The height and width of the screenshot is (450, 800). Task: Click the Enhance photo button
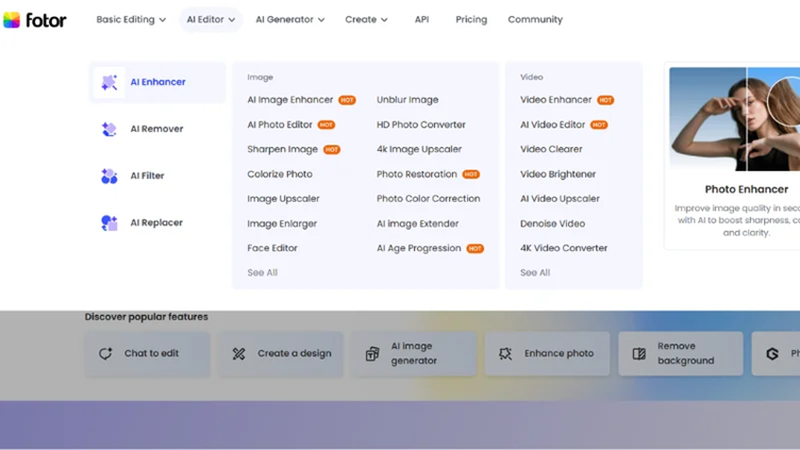(x=547, y=354)
